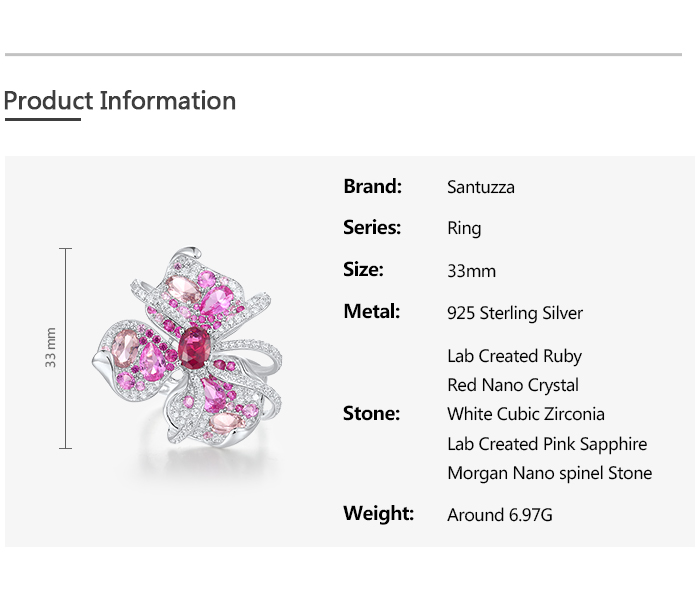The width and height of the screenshot is (700, 607).
Task: Select the Stone: label
Action: click(371, 414)
